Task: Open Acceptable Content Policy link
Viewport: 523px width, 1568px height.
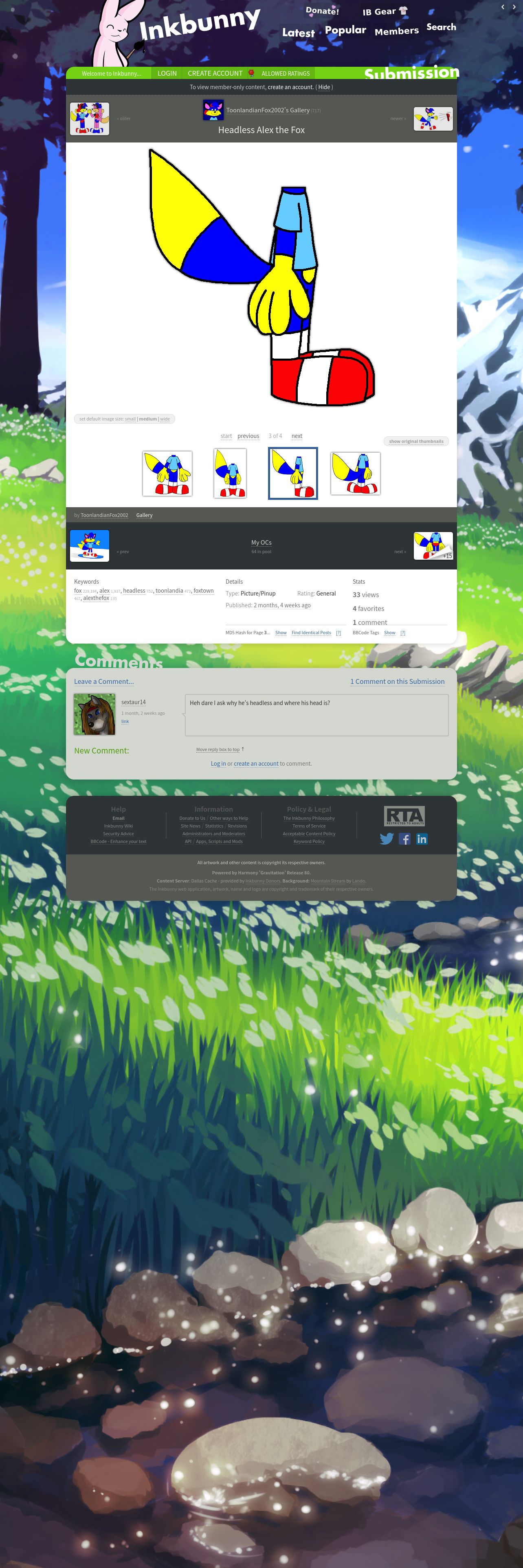Action: 309,834
